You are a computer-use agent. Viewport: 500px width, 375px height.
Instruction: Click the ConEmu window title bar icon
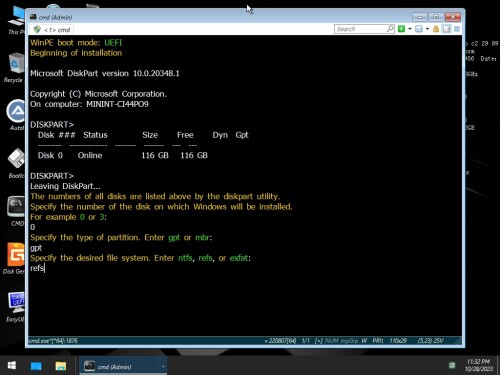[33, 17]
